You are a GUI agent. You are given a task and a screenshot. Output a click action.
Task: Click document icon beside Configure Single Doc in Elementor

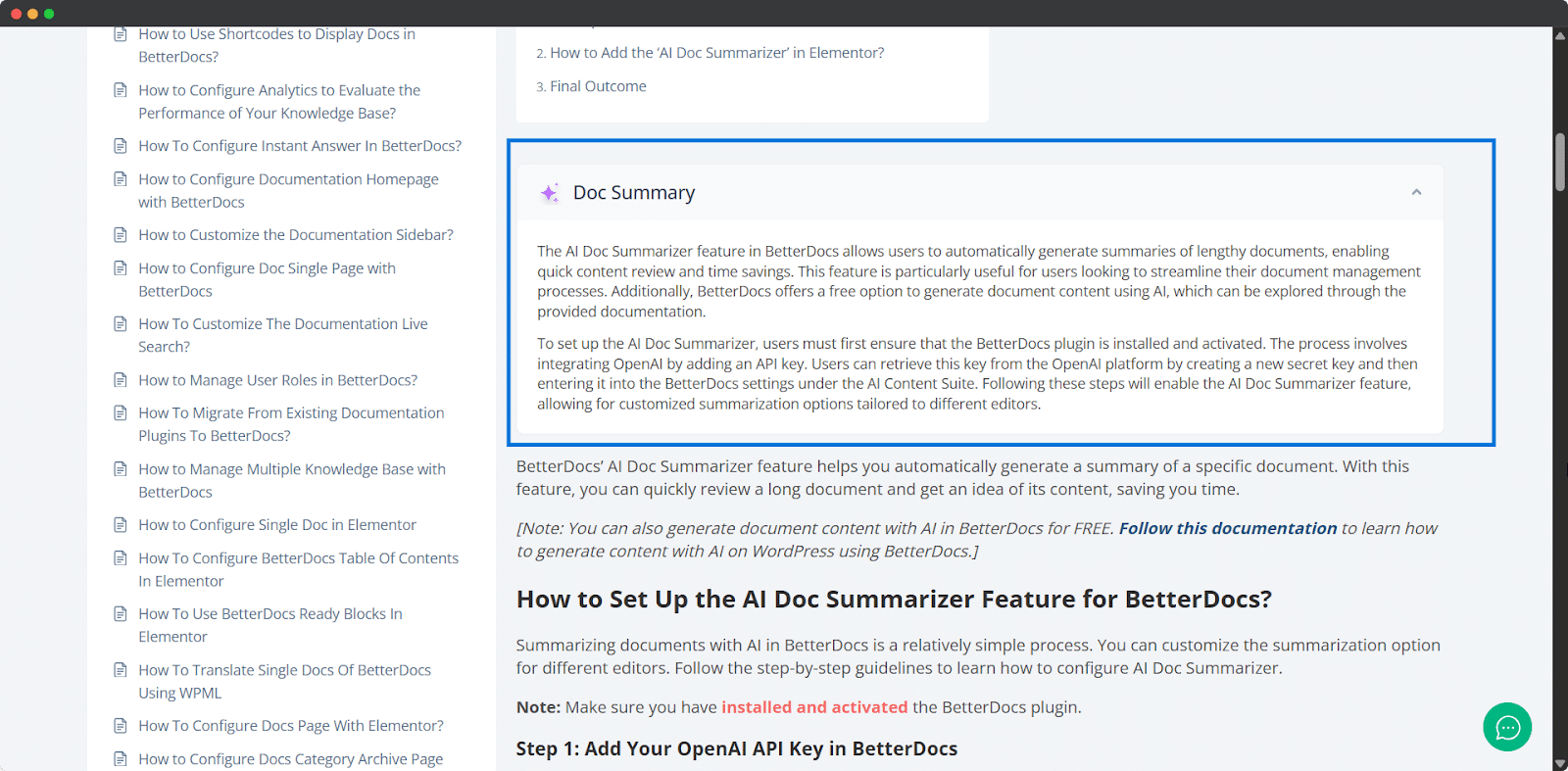tap(121, 525)
